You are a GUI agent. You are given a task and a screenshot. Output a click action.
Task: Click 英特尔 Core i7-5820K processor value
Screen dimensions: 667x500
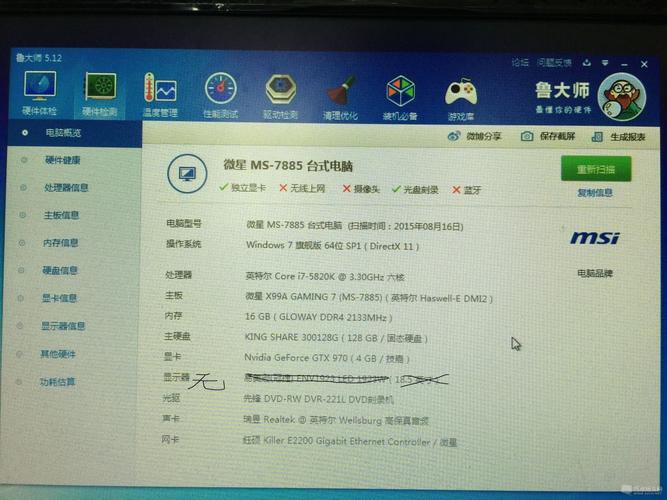click(325, 277)
